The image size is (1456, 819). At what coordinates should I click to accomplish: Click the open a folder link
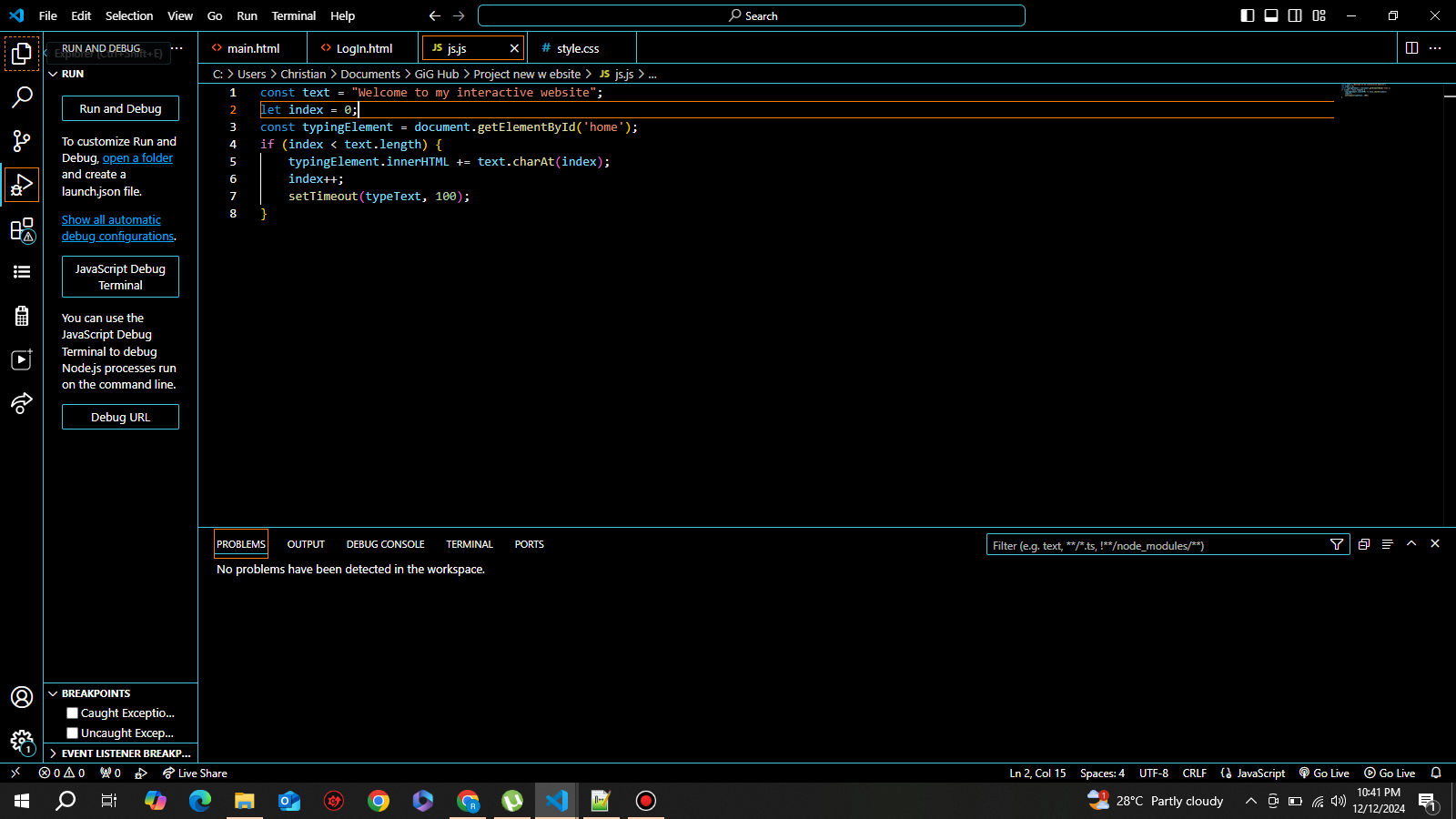click(x=137, y=158)
